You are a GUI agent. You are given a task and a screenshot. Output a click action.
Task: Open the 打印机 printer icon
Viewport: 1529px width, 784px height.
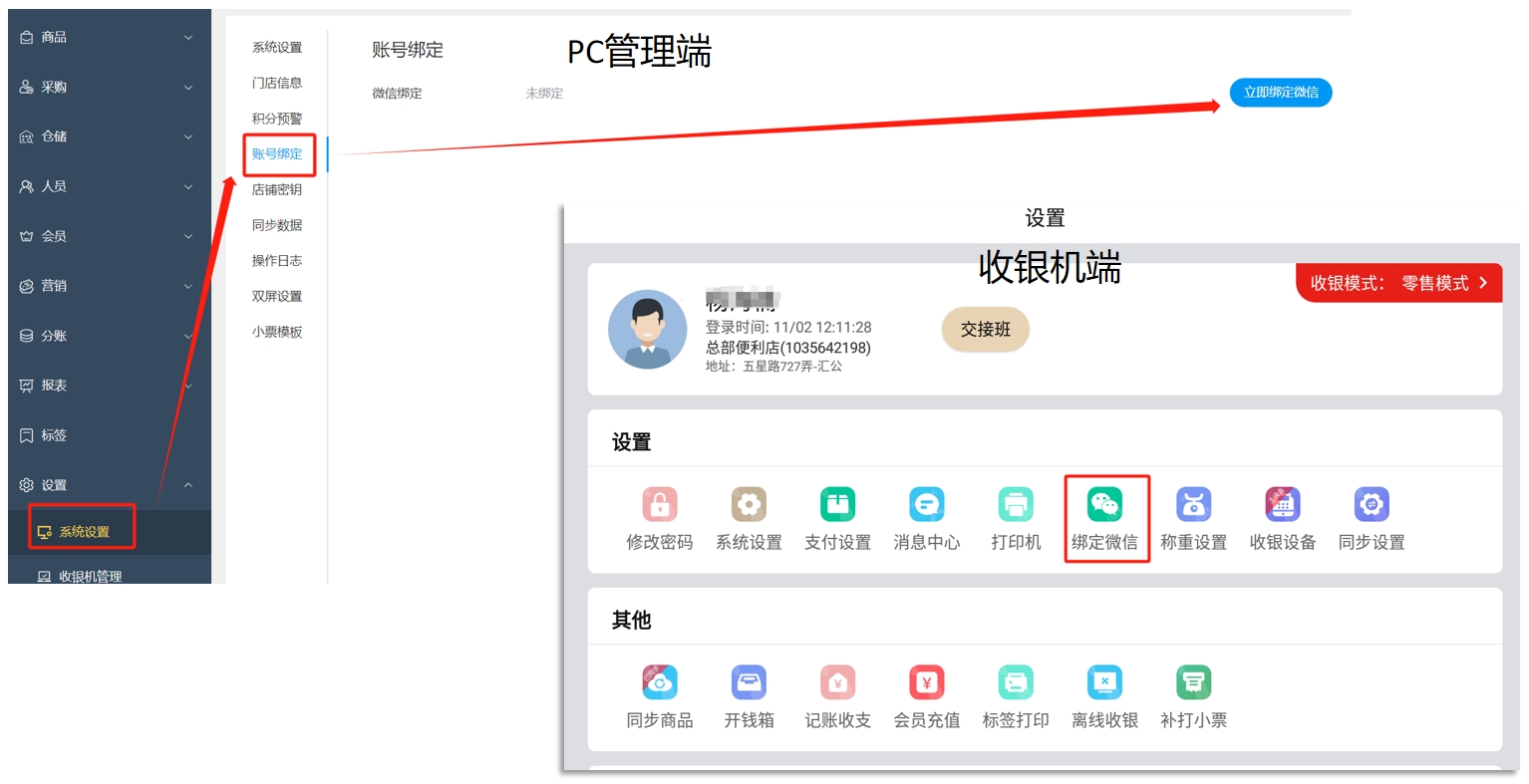coord(1015,505)
